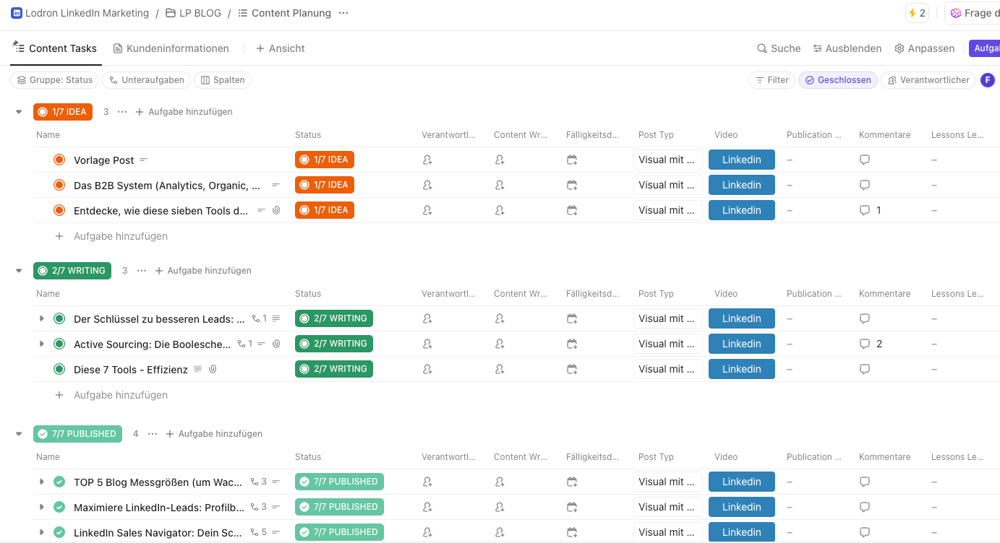Image resolution: width=1000 pixels, height=543 pixels.
Task: Expand subtasks of Der Schlüssel zu besseren Leads
Action: 41,318
